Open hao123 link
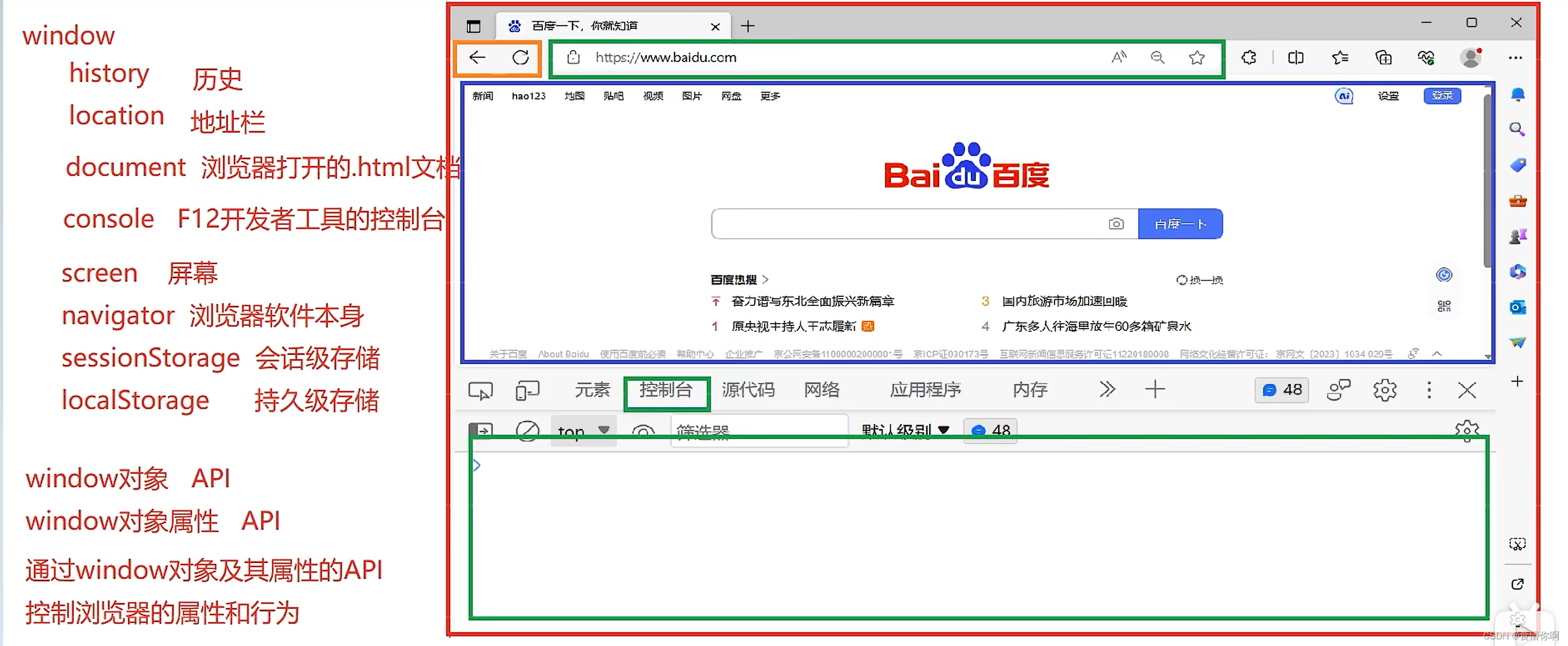 (x=529, y=96)
